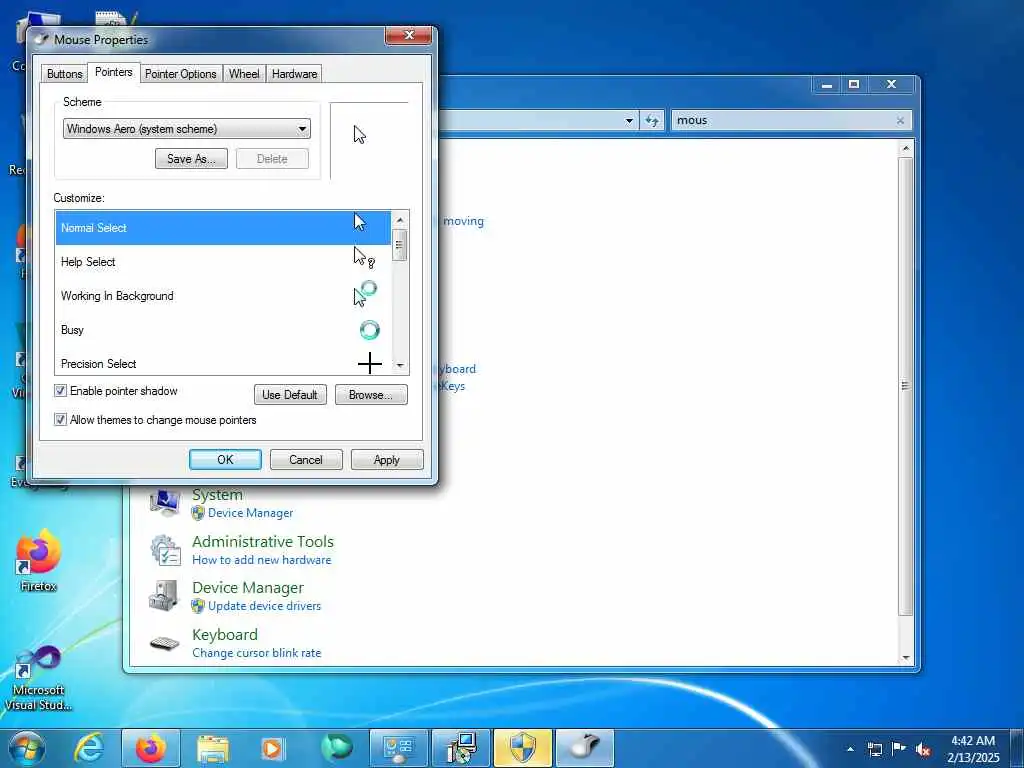Click Control Panel scroll up arrow
Screen dimensions: 1024x768
pyautogui.click(x=905, y=149)
